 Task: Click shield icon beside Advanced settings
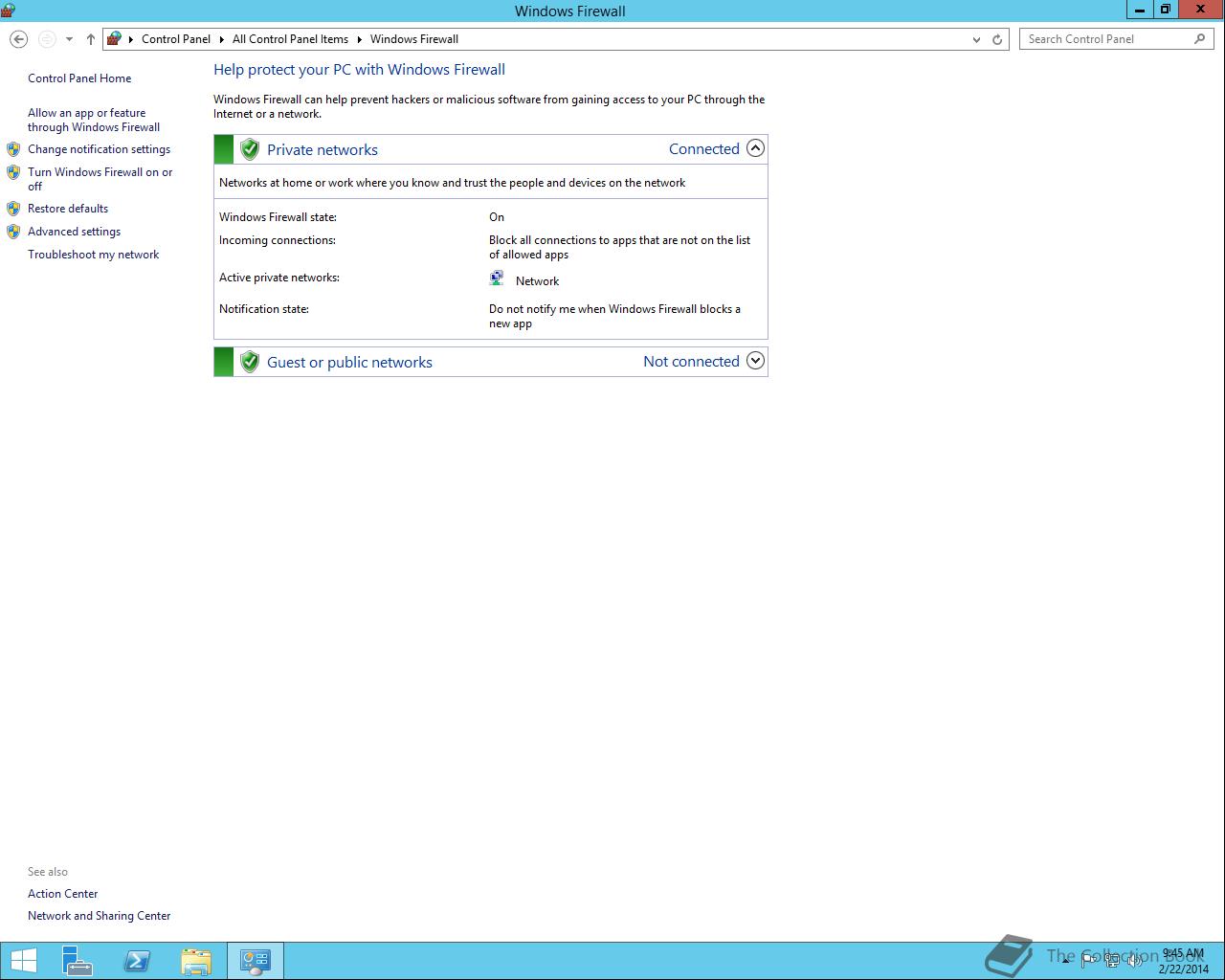coord(13,232)
